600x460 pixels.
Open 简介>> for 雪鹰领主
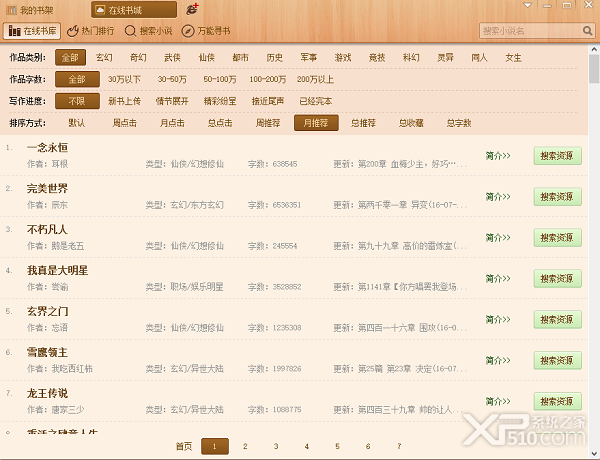tap(498, 360)
